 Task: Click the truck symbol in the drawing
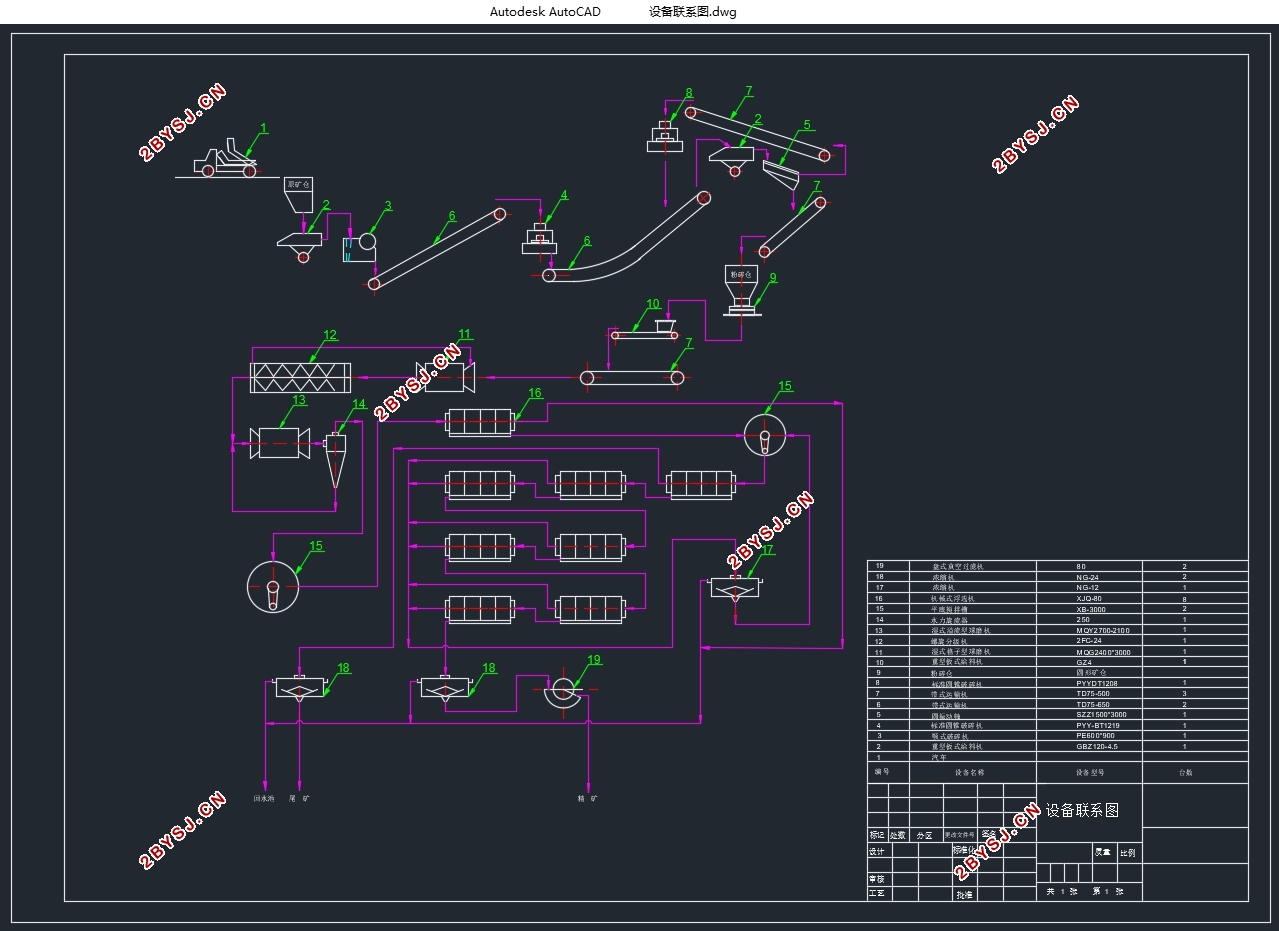click(x=227, y=160)
